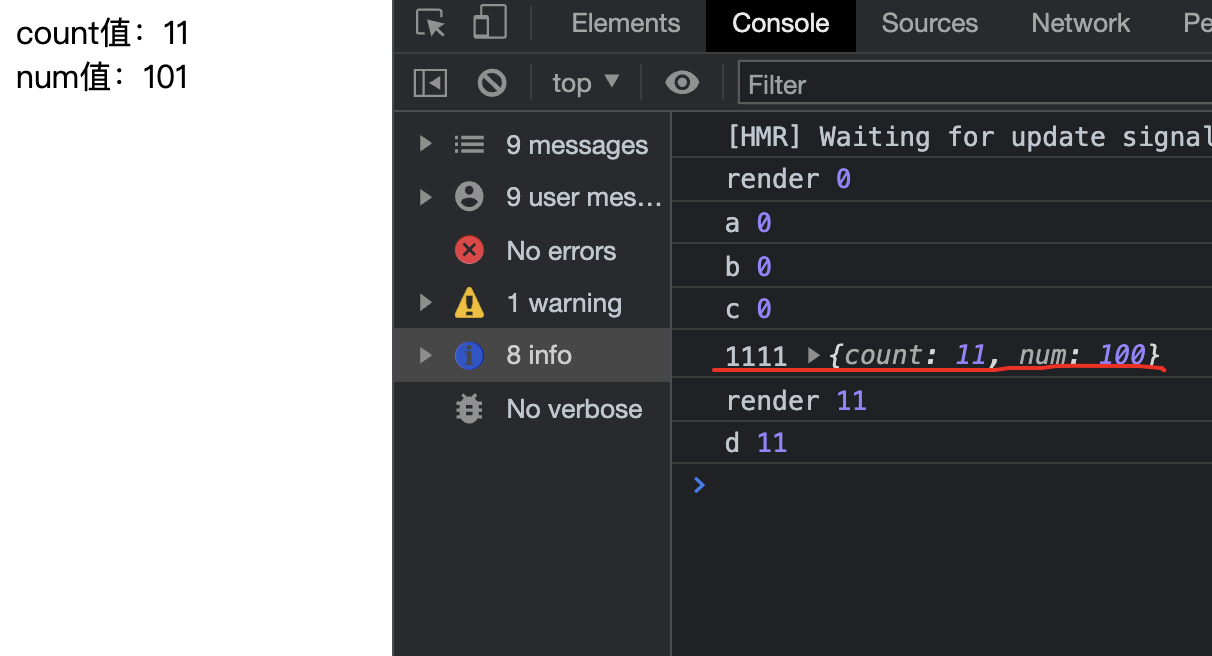Select the No verbose sidebar row

tap(532, 408)
